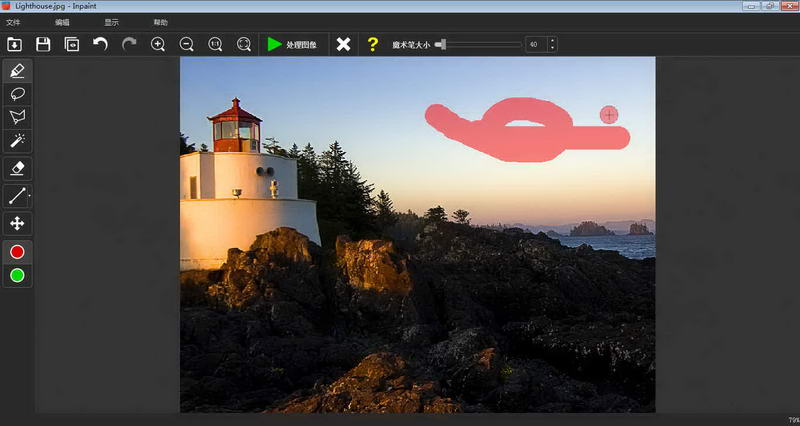The image size is (800, 426).
Task: Click the Inpaint app icon in title bar
Action: coord(6,6)
